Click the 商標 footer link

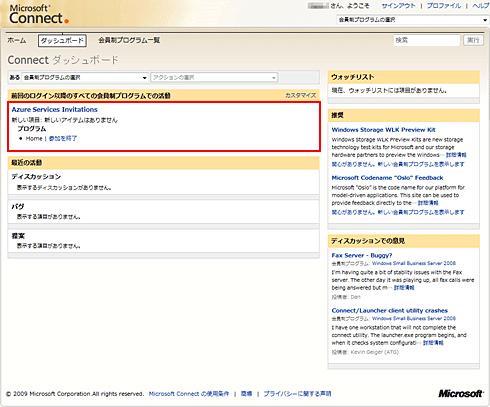[246, 394]
